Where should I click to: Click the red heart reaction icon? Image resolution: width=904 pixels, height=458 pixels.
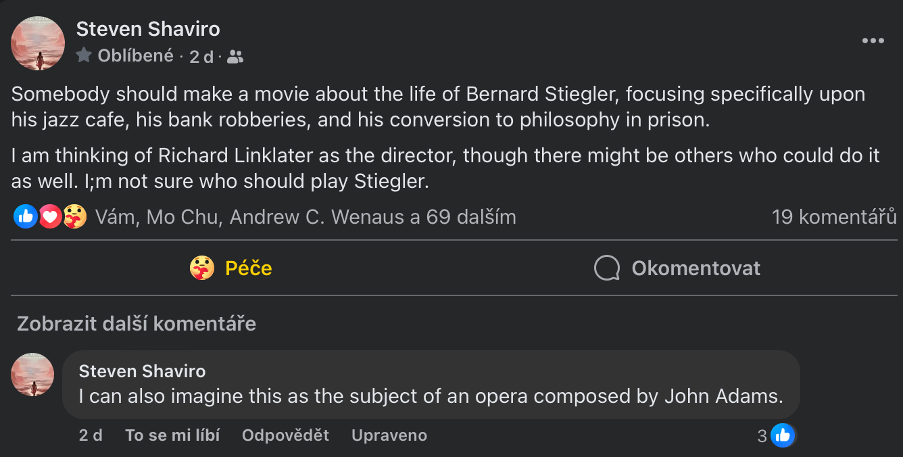tap(49, 216)
